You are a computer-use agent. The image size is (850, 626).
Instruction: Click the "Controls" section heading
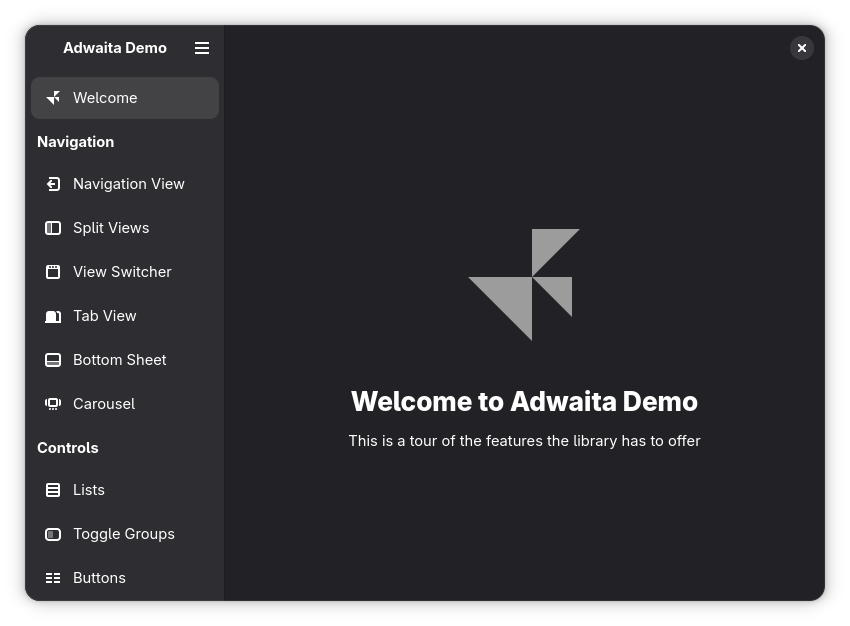[x=68, y=448]
